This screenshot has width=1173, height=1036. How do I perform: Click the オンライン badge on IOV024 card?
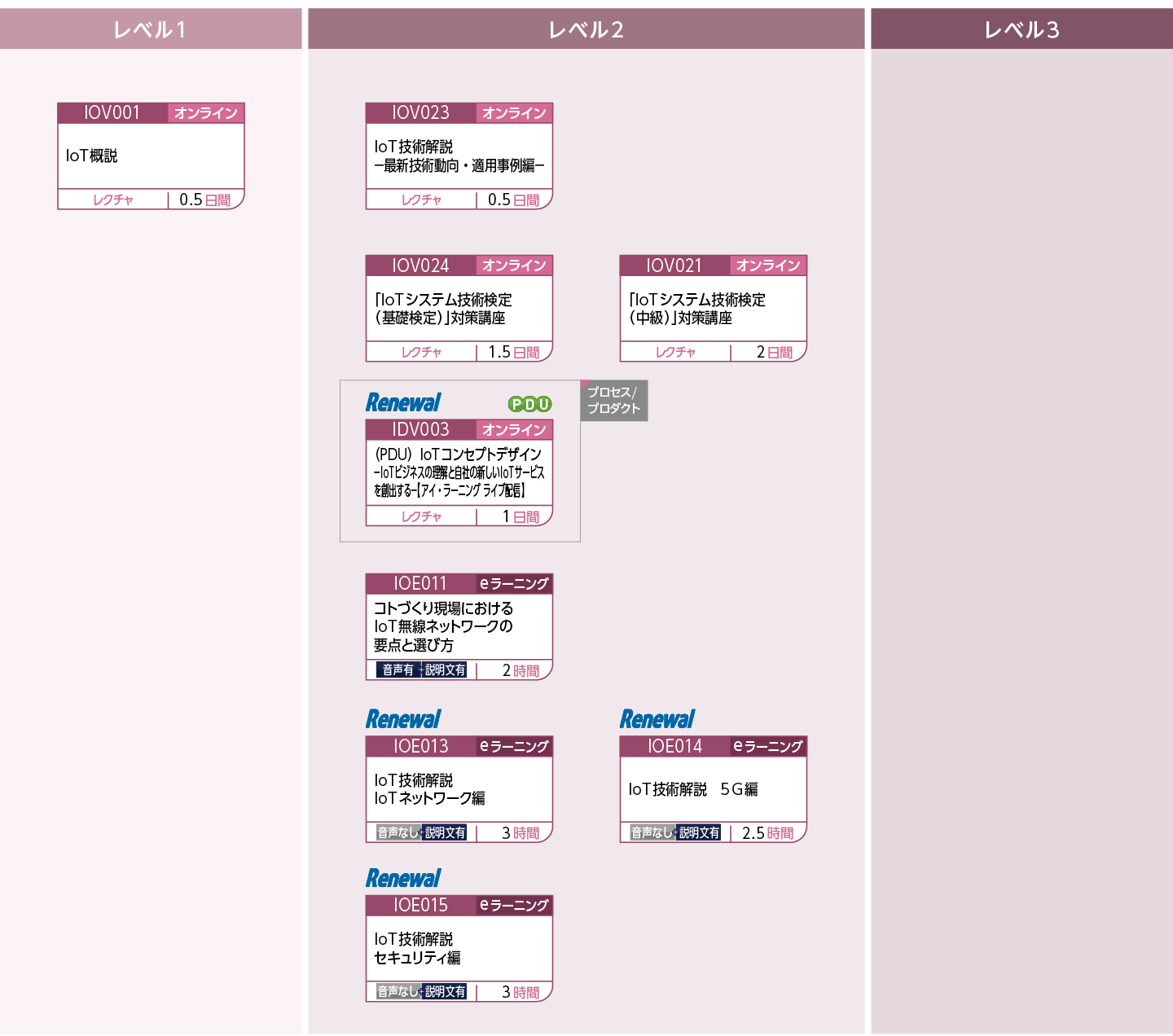coord(514,266)
